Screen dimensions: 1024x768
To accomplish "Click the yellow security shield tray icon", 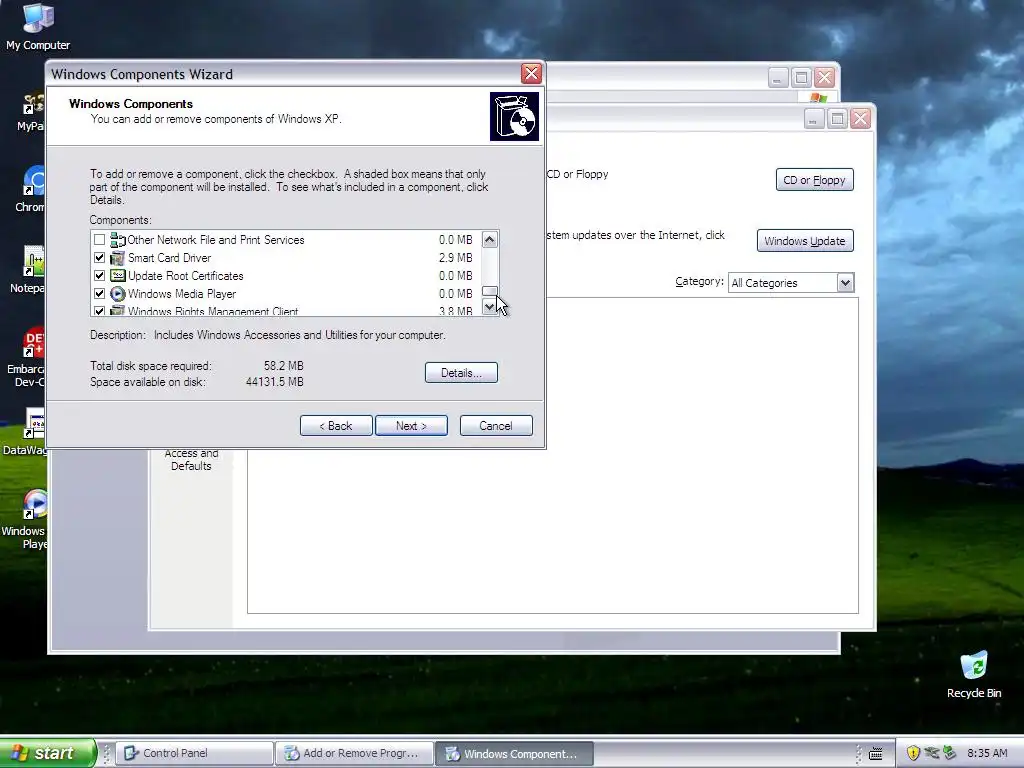I will click(913, 753).
